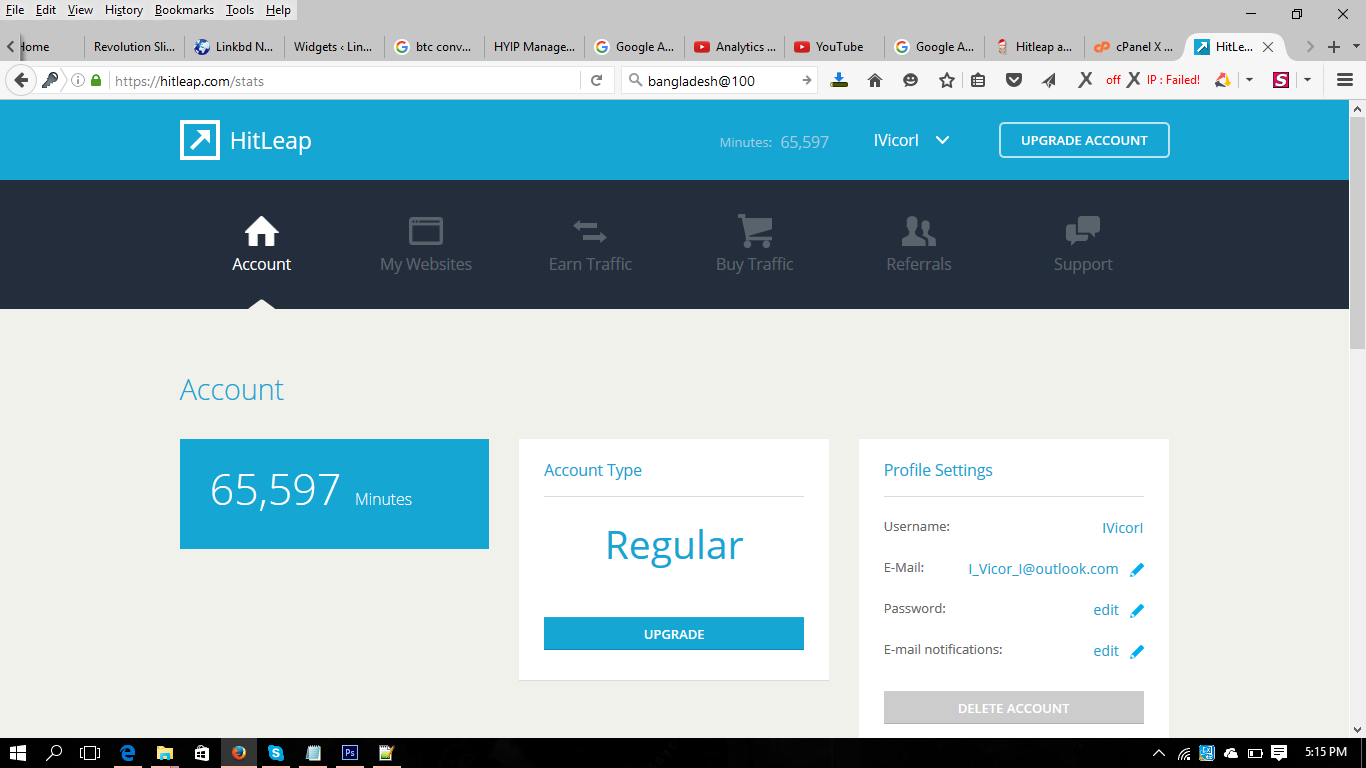Click the site information icon in address bar
Image resolution: width=1366 pixels, height=768 pixels.
tap(78, 80)
